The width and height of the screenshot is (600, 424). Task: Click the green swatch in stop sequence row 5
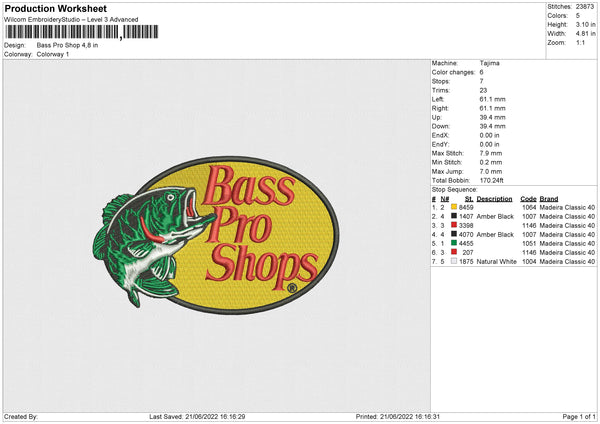[454, 243]
